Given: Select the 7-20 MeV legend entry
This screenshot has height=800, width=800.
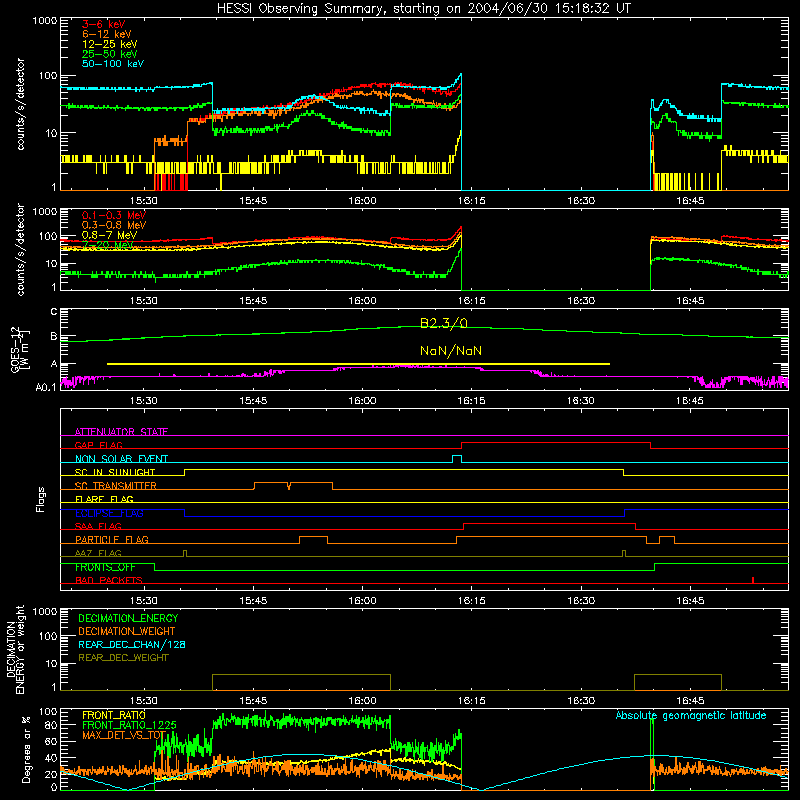Looking at the screenshot, I should [x=108, y=245].
